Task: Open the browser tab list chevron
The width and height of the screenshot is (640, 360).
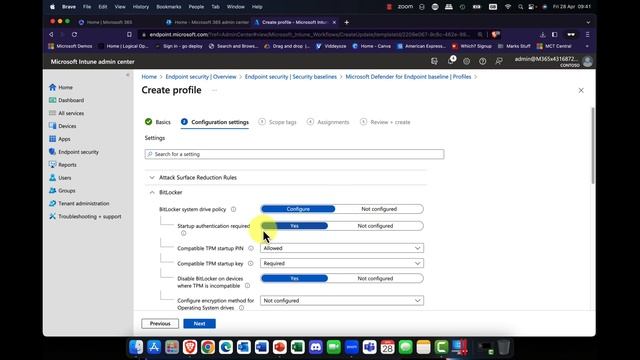Action: point(588,22)
